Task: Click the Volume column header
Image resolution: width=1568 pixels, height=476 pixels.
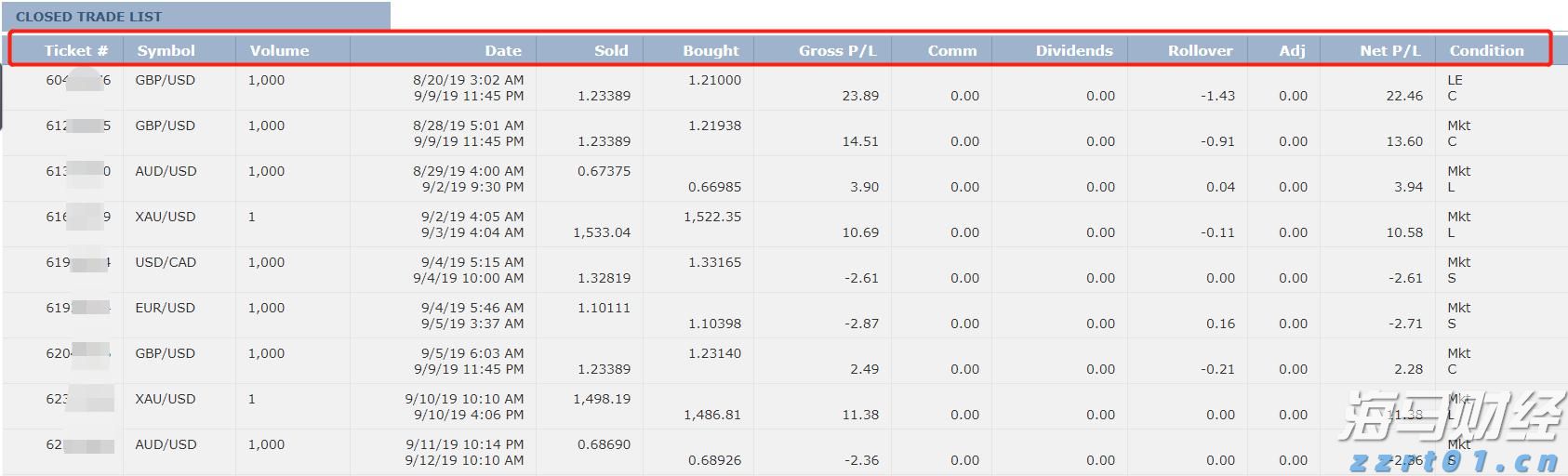Action: 279,50
